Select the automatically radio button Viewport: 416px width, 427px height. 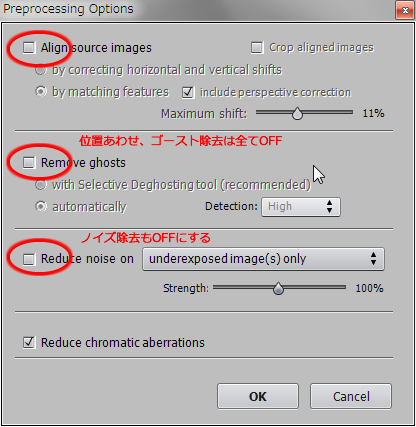pos(41,207)
